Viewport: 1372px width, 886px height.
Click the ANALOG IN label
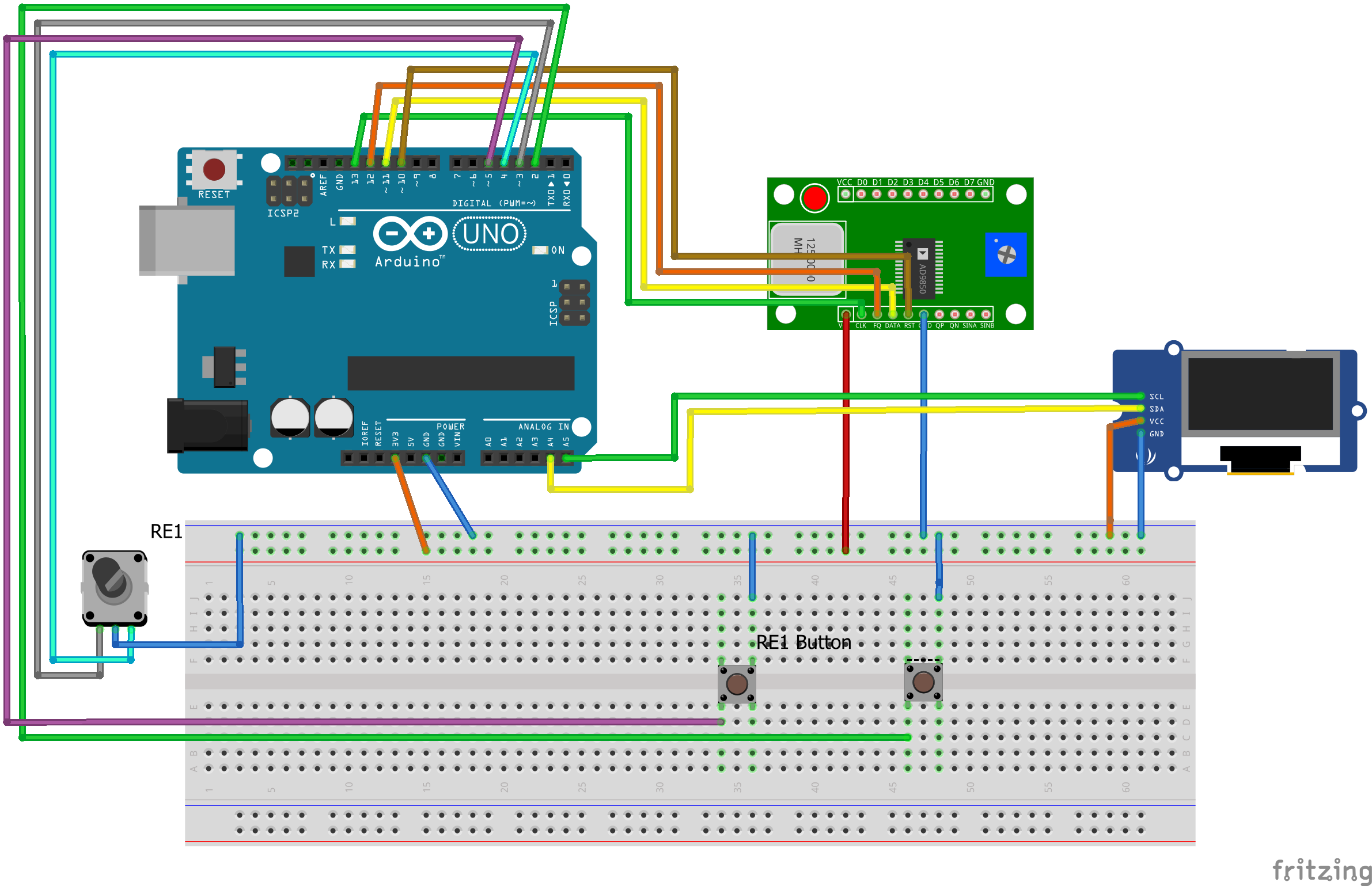coord(543,427)
